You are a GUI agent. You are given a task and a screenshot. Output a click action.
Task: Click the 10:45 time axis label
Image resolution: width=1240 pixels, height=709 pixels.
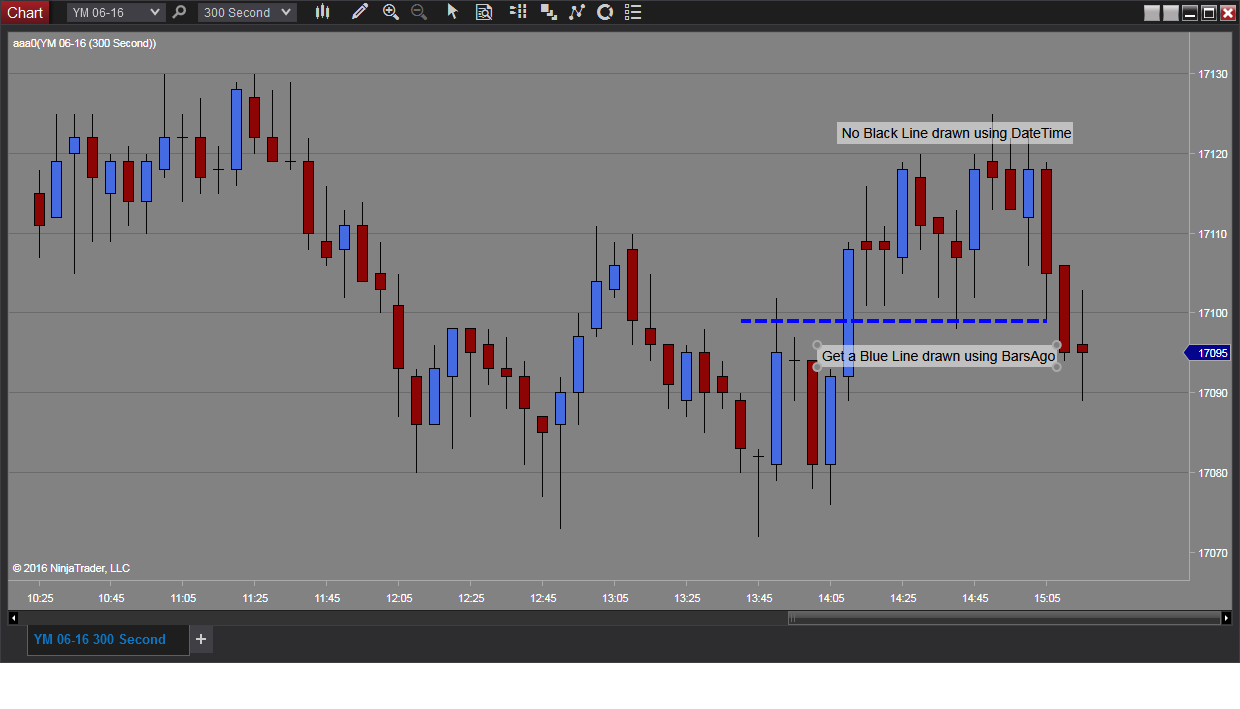click(111, 598)
